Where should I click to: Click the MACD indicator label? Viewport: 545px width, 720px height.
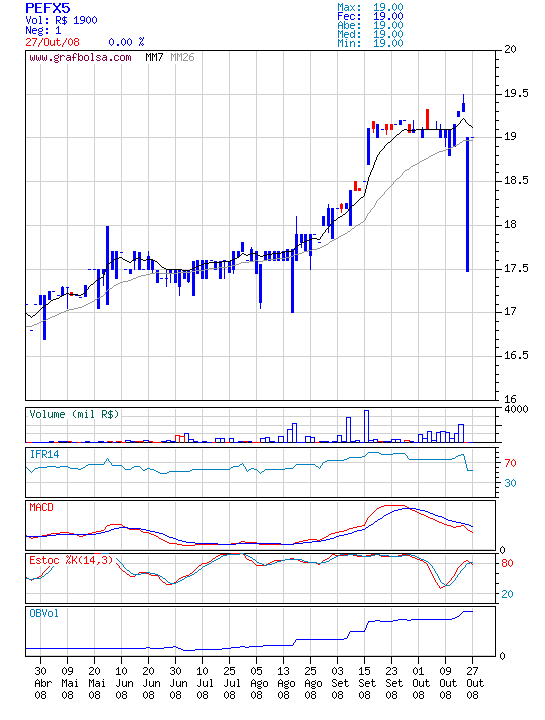pos(41,507)
